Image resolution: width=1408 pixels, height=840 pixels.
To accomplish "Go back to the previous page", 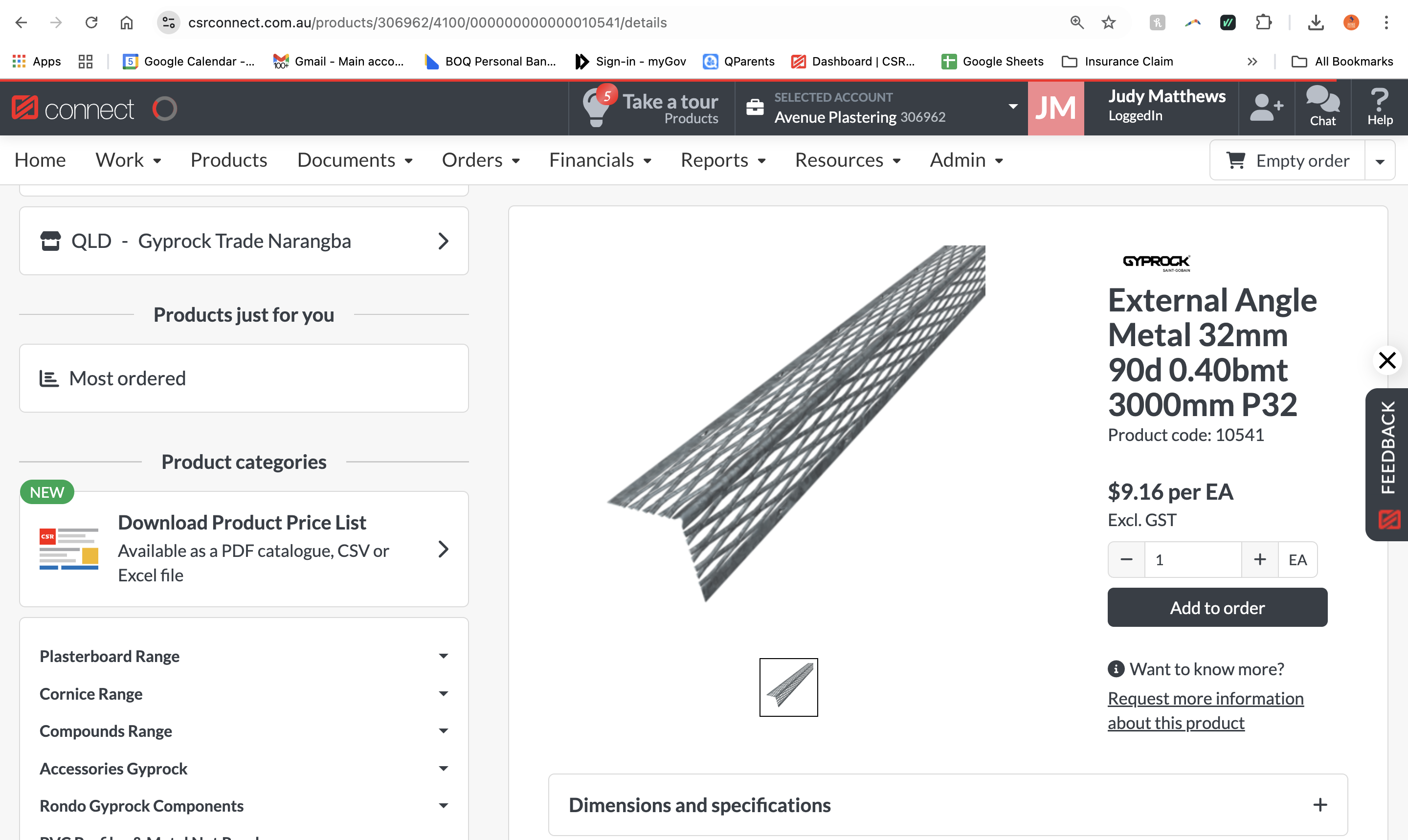I will [21, 22].
